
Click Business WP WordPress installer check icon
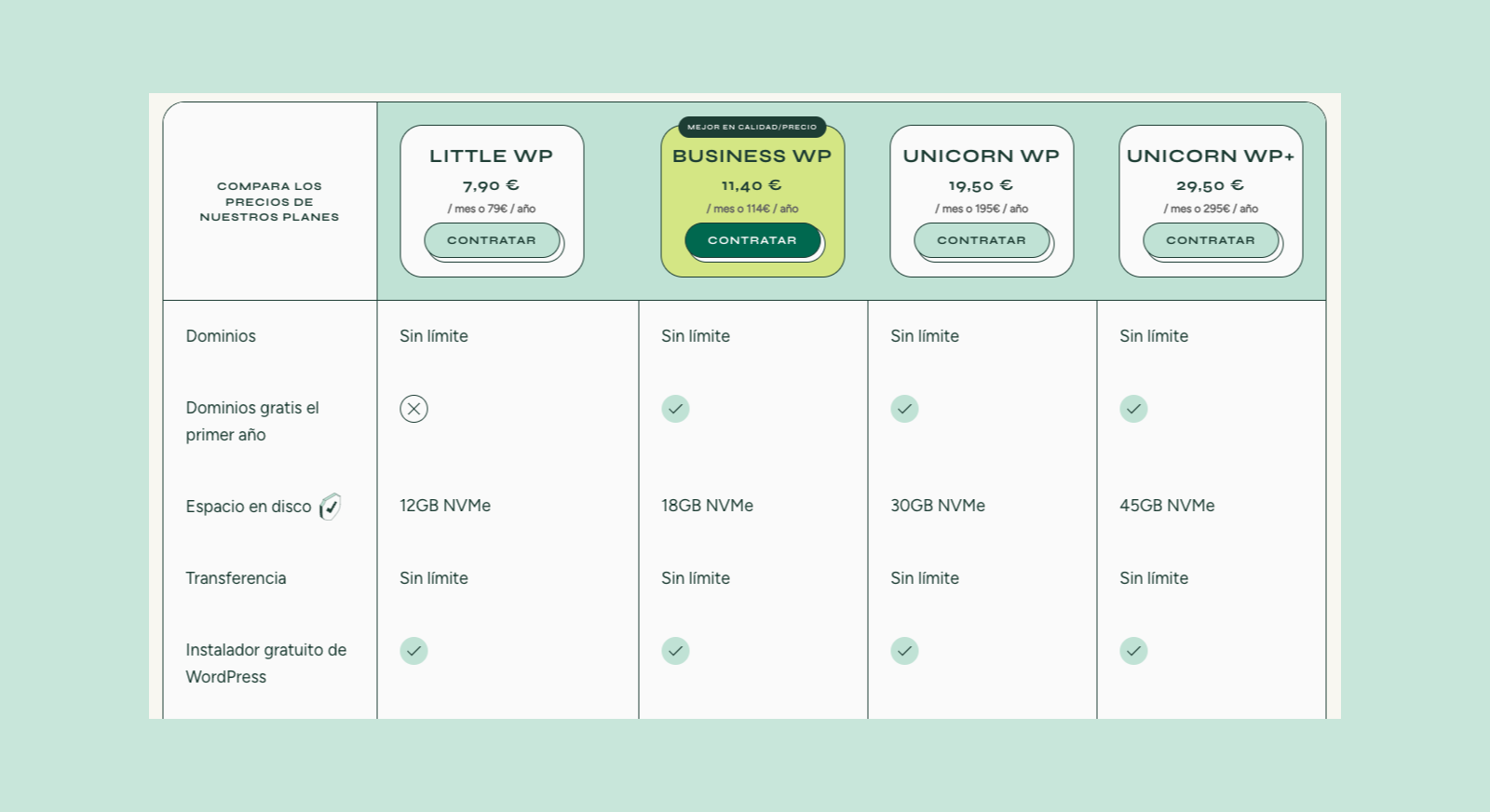pyautogui.click(x=675, y=651)
